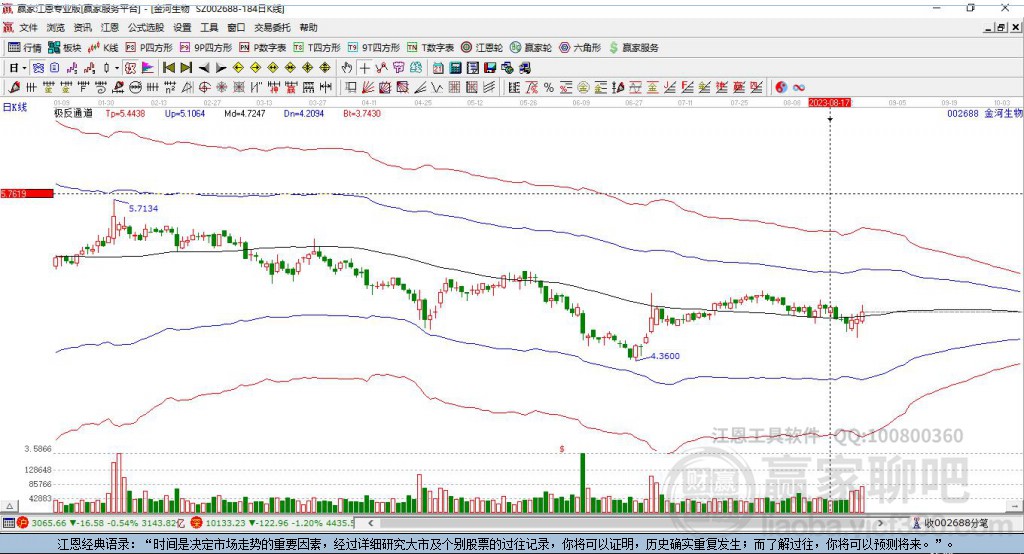Viewport: 1024px width, 554px height.
Task: Jump to first bar icon
Action: coord(169,68)
